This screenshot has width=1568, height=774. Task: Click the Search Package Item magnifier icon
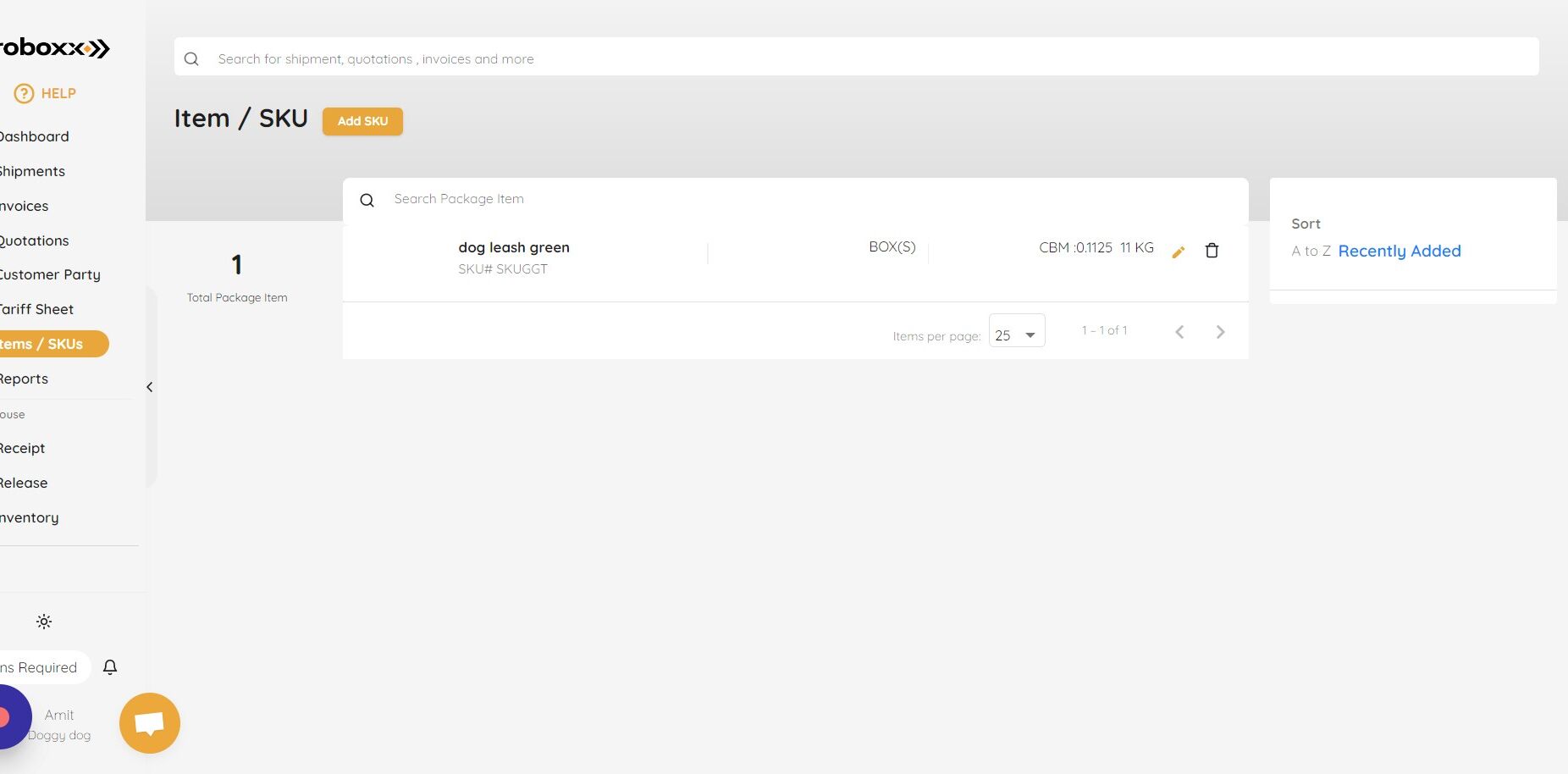click(x=367, y=200)
